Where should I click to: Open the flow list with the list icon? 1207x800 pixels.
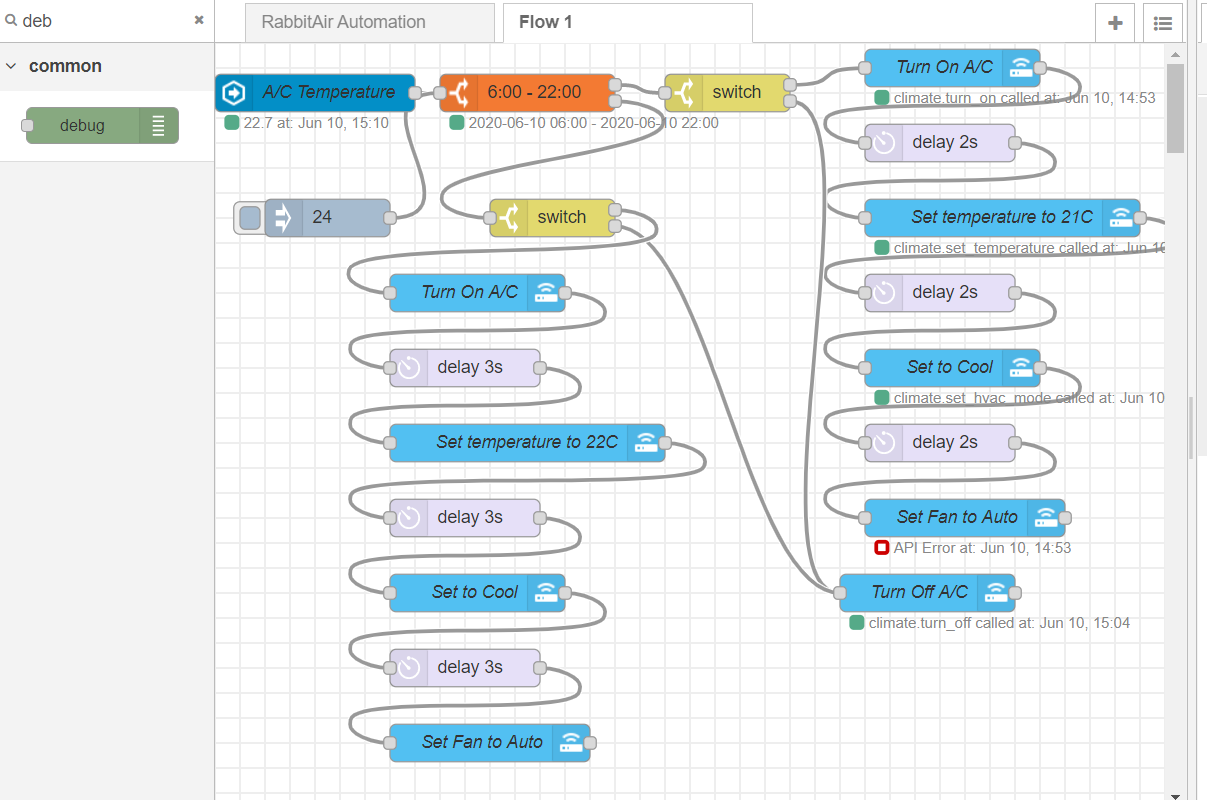point(1162,22)
